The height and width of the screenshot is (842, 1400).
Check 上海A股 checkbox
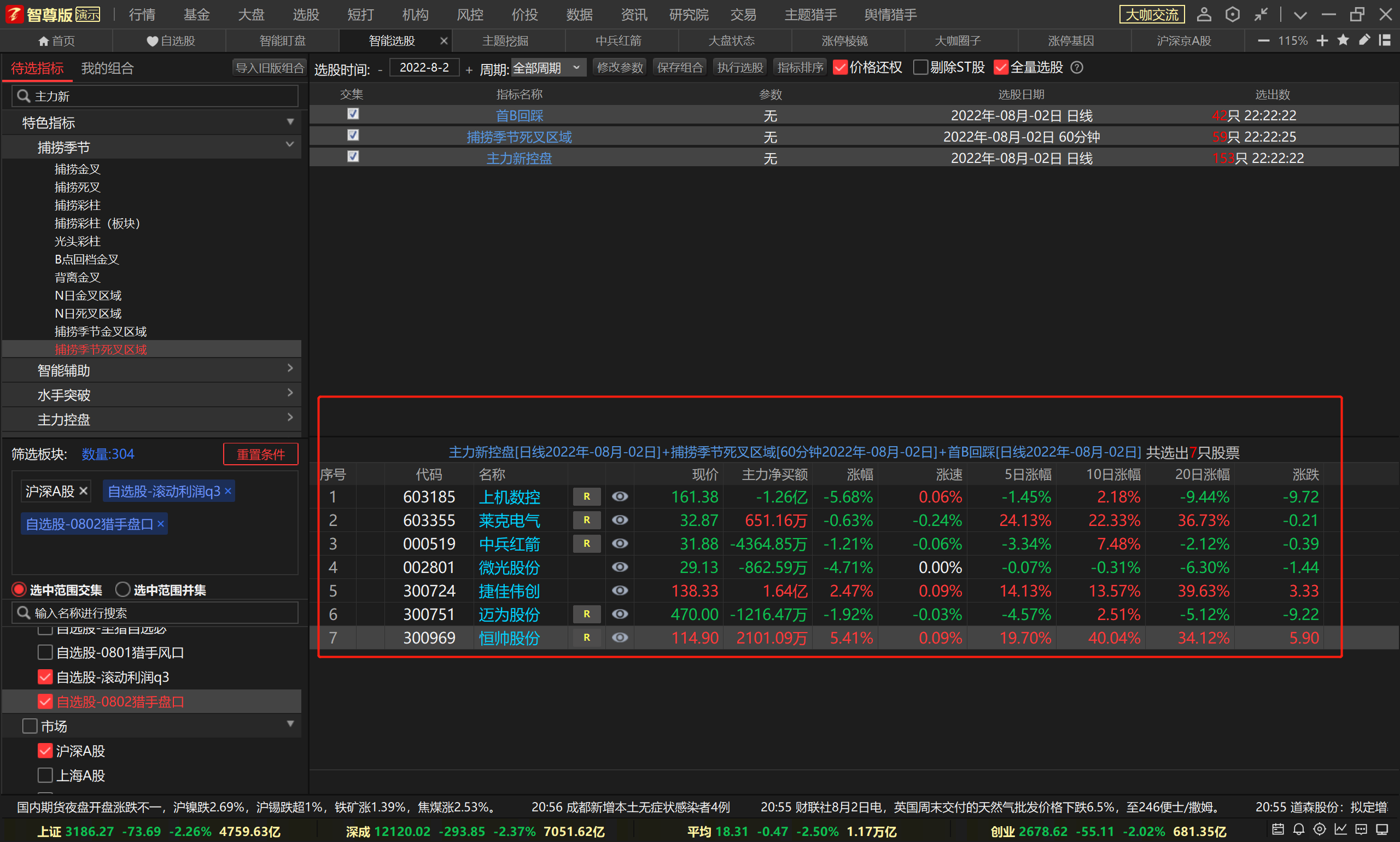[45, 775]
